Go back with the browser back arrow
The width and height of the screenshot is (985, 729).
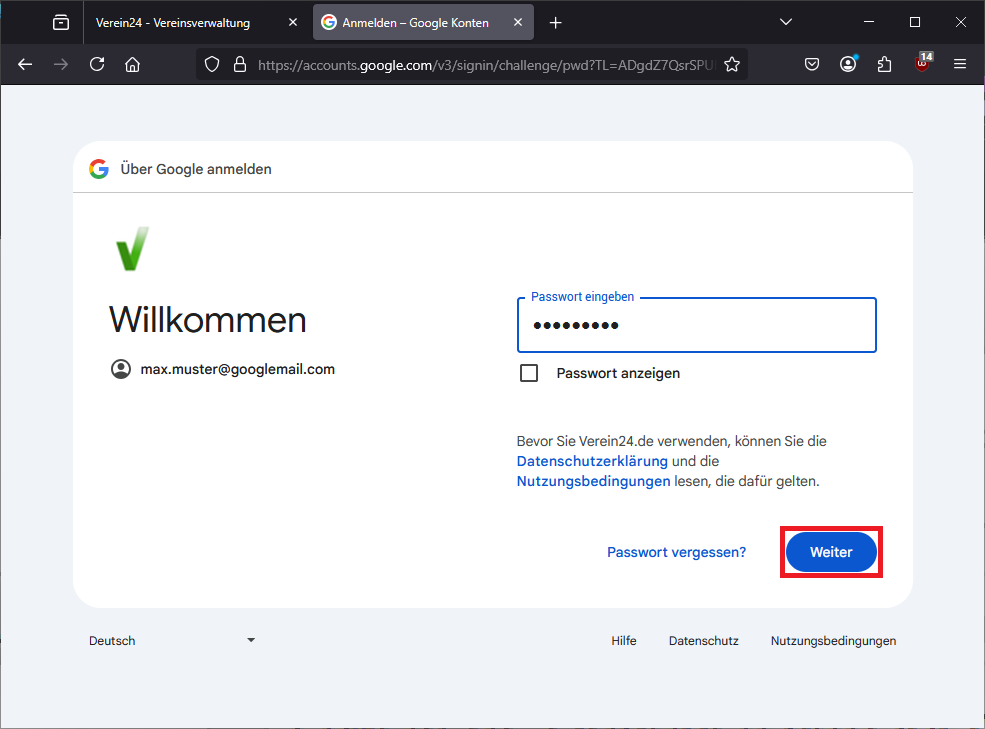[25, 64]
